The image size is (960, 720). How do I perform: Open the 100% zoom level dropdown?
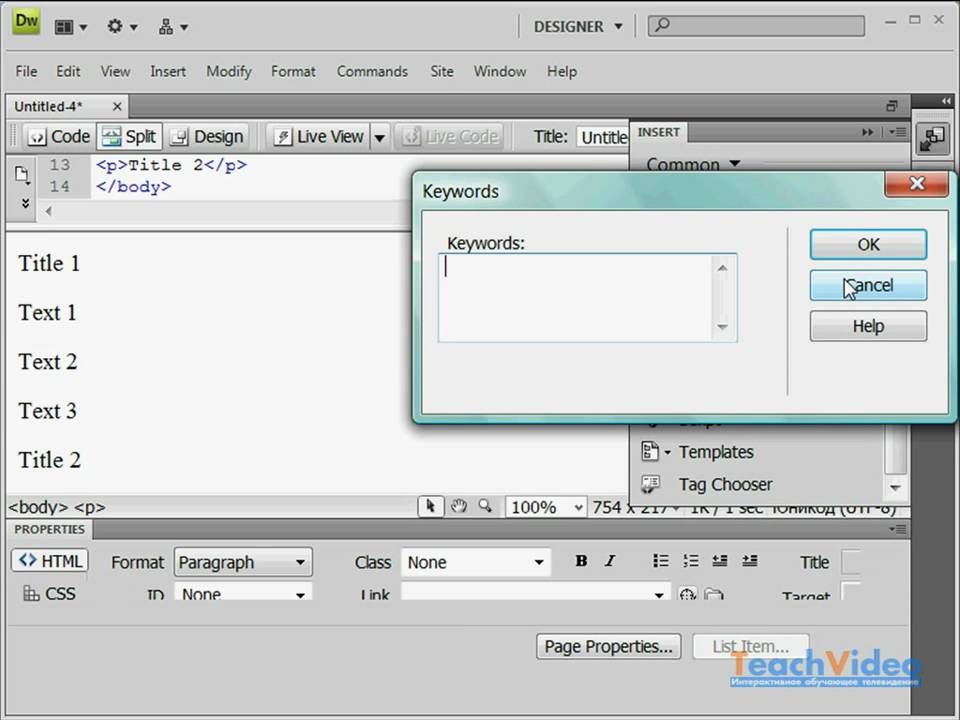(545, 507)
